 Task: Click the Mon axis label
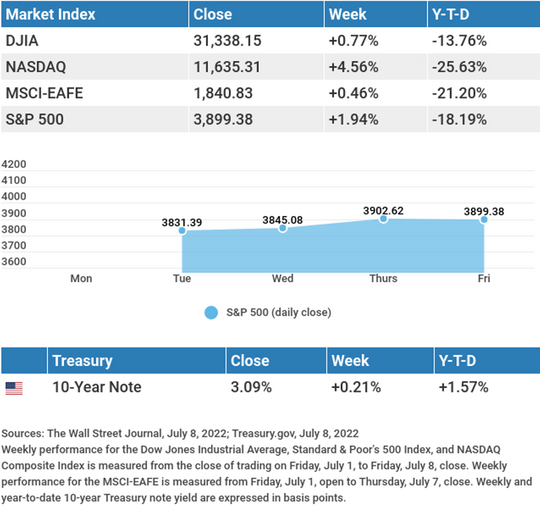click(x=81, y=278)
